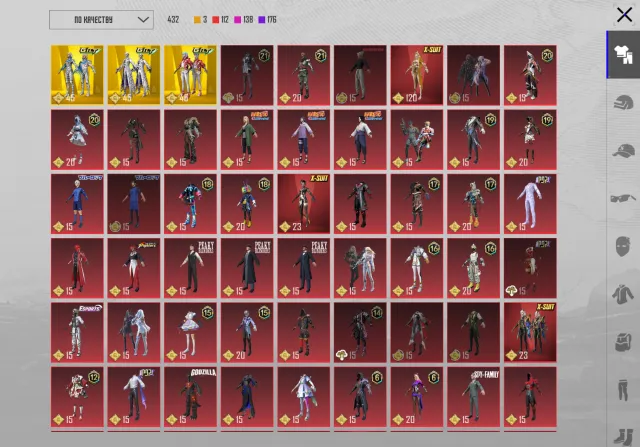Select the Naruto green jacket outfit
Screen dimensions: 640x447
[247, 140]
